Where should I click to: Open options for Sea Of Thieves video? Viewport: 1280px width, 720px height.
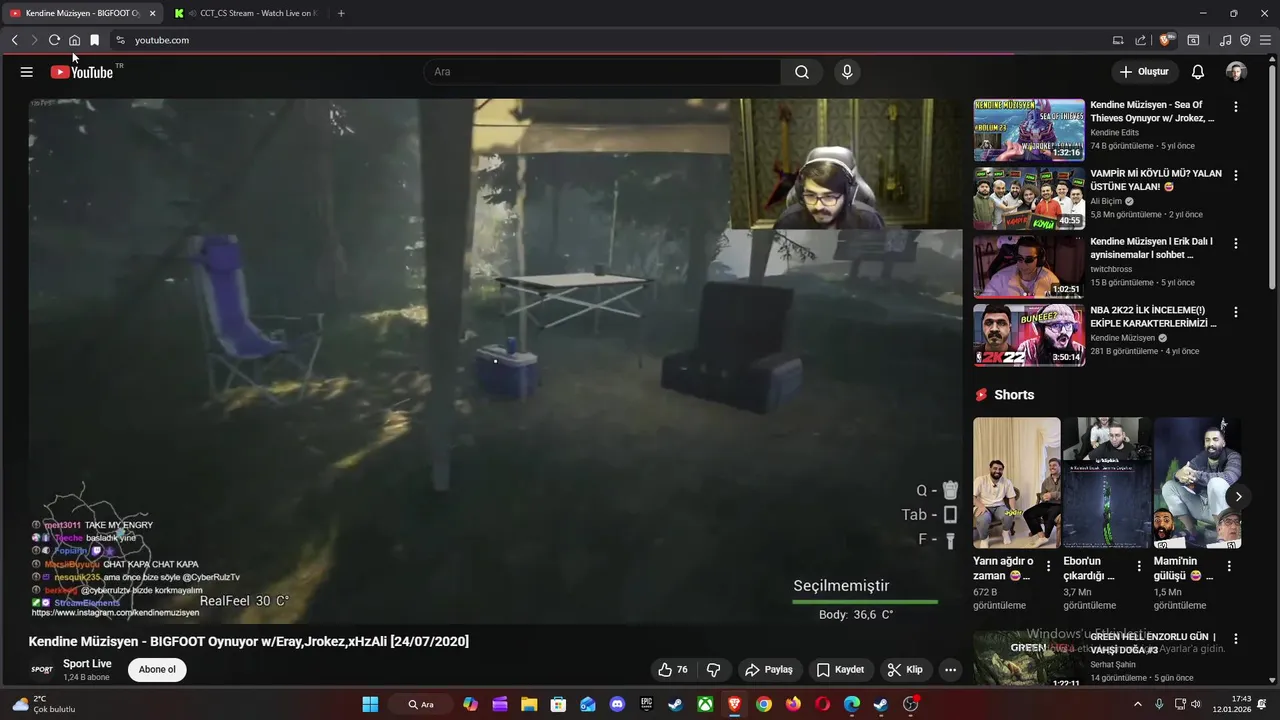point(1236,107)
